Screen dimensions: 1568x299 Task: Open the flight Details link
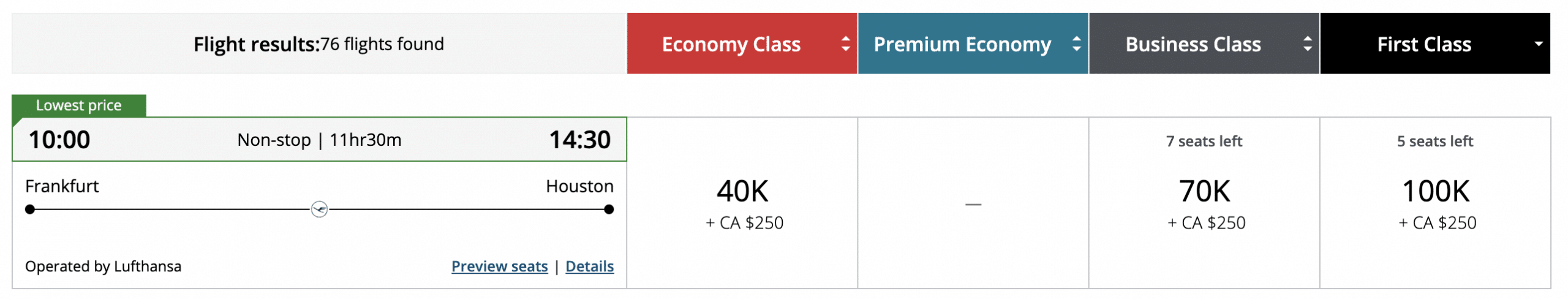click(589, 267)
